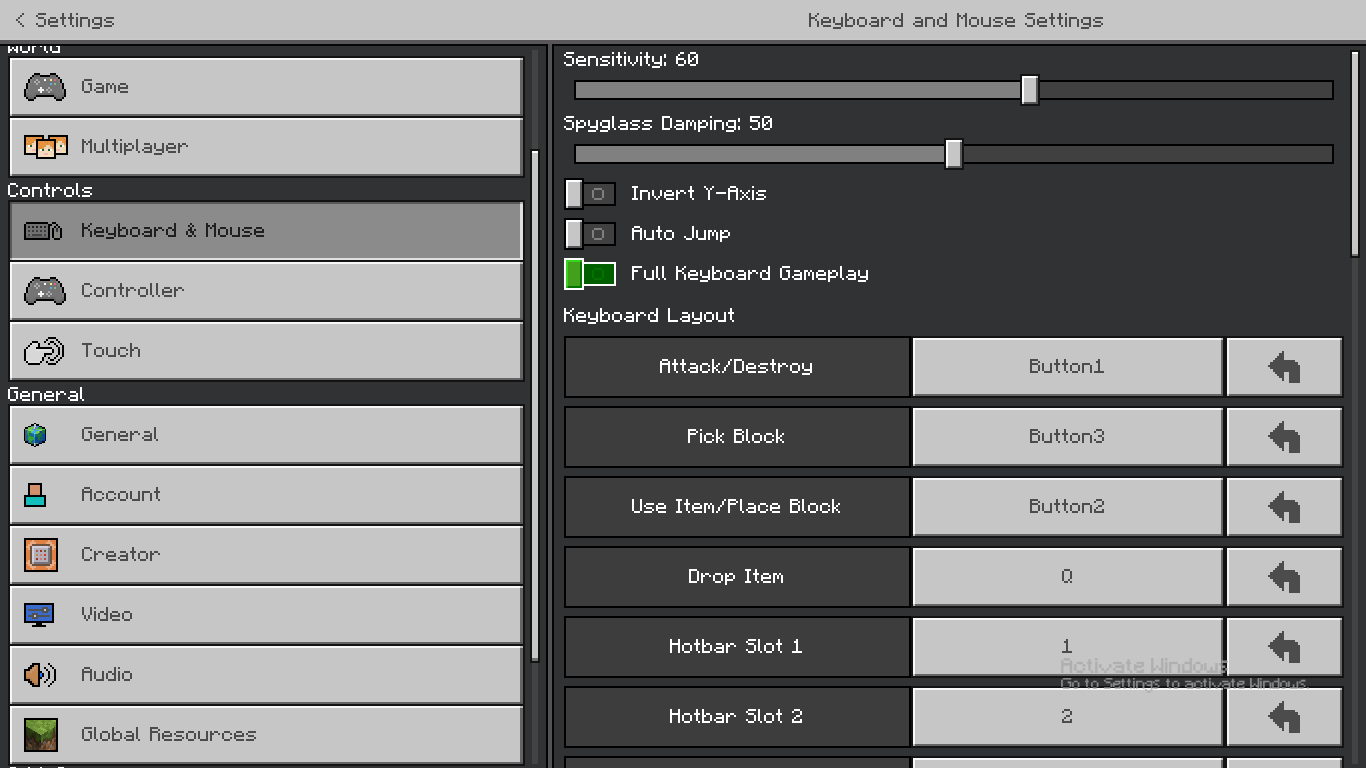Switch to the Video settings tab
1366x768 pixels.
coord(266,615)
